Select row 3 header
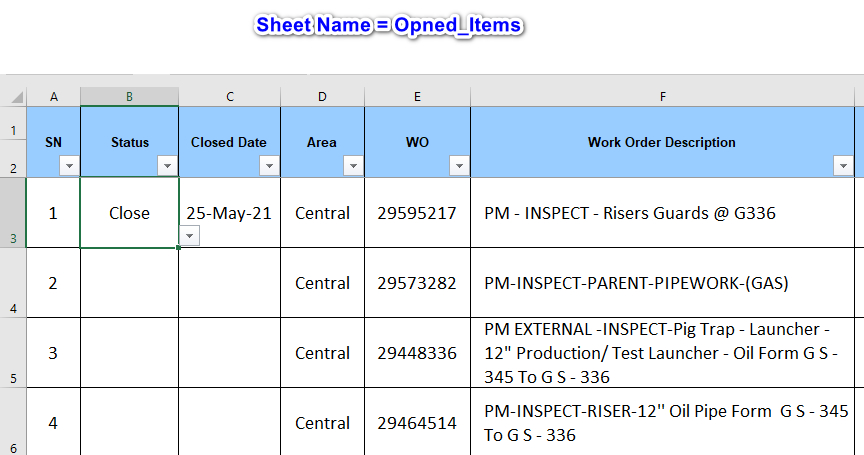Screen dimensions: 864x455 [13, 213]
